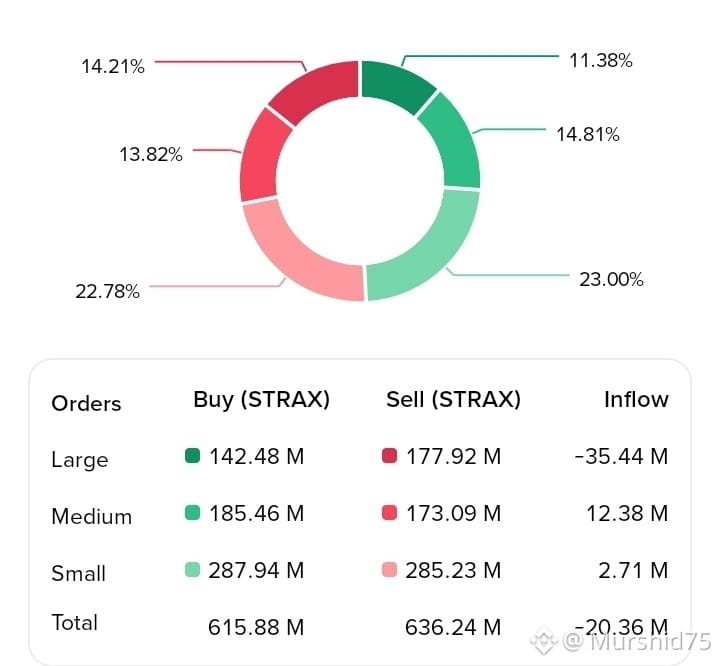Image resolution: width=719 pixels, height=666 pixels.
Task: Click the Inflow column header
Action: click(636, 400)
